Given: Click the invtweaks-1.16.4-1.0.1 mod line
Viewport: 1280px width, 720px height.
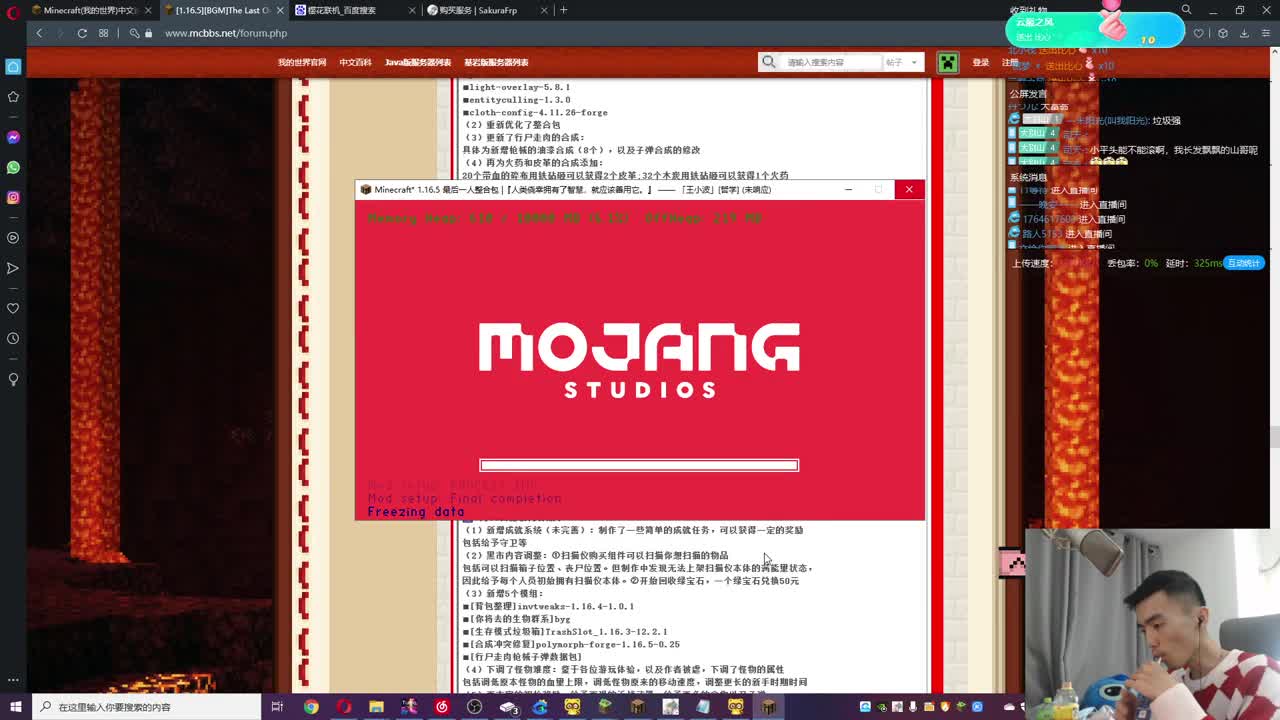Looking at the screenshot, I should pos(548,606).
